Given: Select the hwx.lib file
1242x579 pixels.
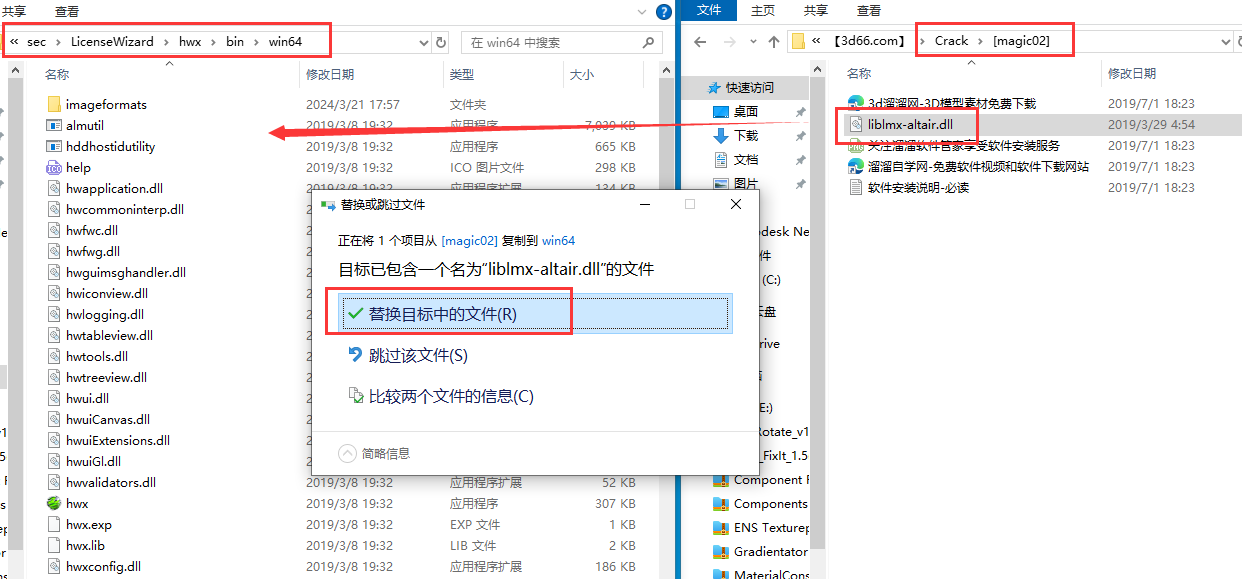Looking at the screenshot, I should [85, 545].
